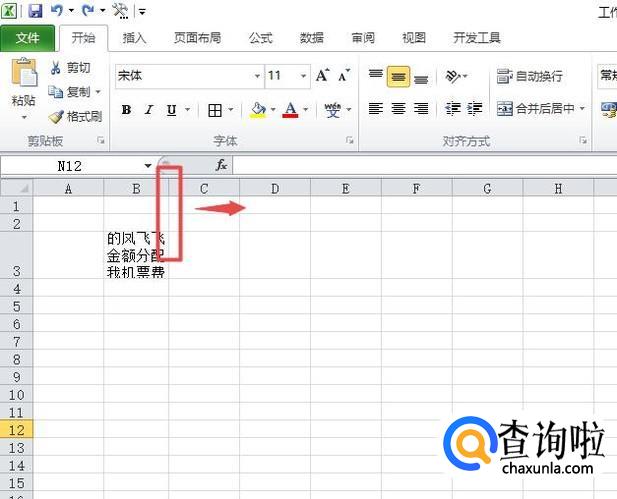Toggle middle vertical alignment
Screen dimensions: 617x499
pyautogui.click(x=398, y=77)
